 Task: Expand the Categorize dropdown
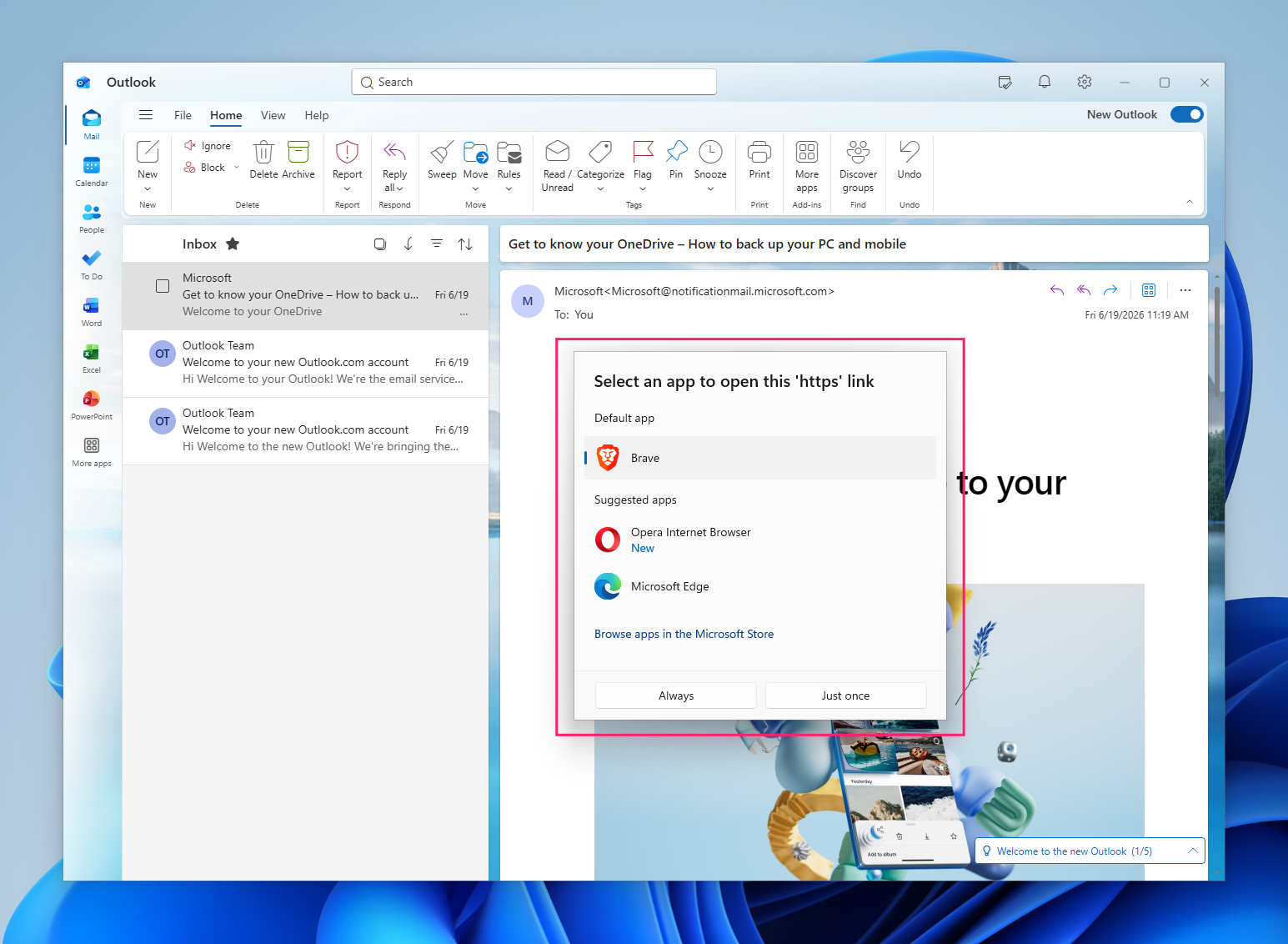tap(601, 189)
